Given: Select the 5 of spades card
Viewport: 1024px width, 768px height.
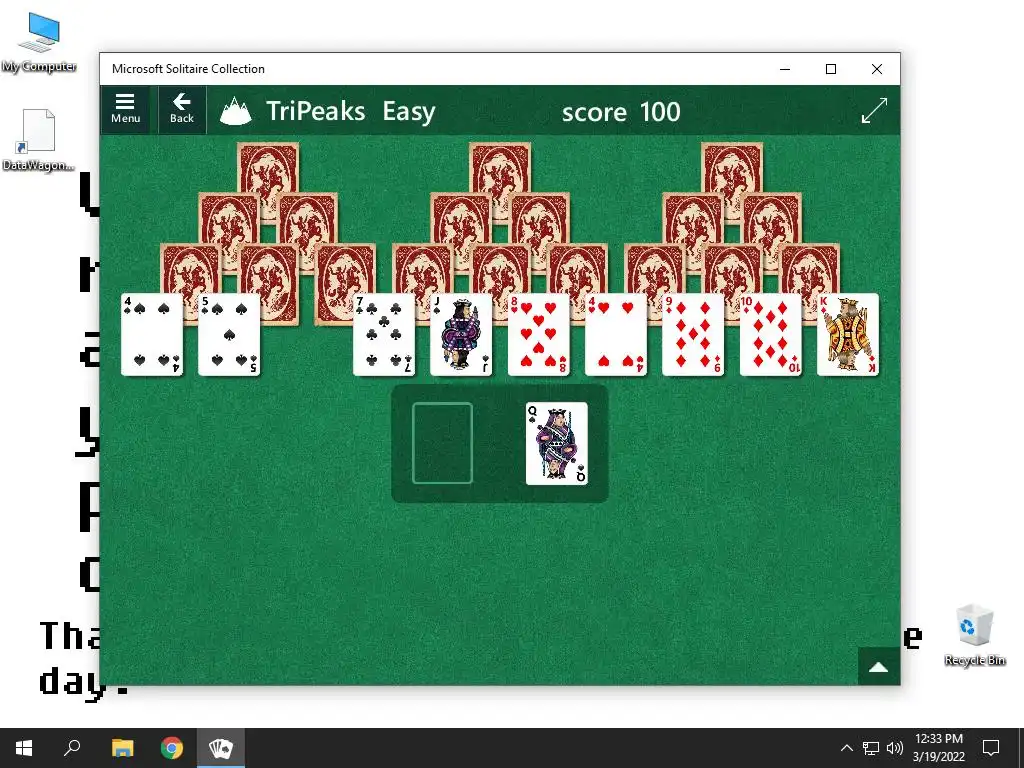Looking at the screenshot, I should click(229, 334).
